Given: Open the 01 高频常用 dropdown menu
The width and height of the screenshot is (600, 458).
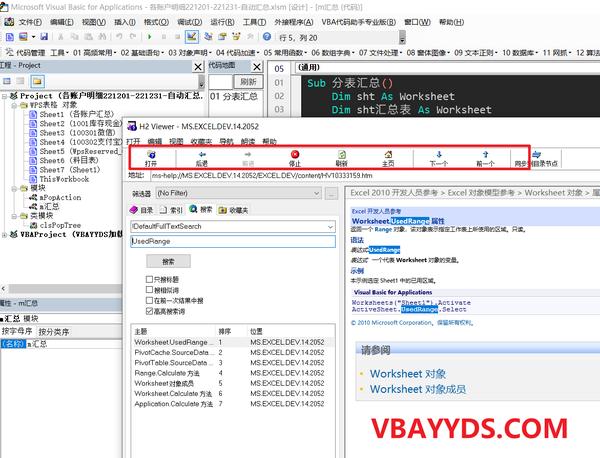Looking at the screenshot, I should [94, 52].
